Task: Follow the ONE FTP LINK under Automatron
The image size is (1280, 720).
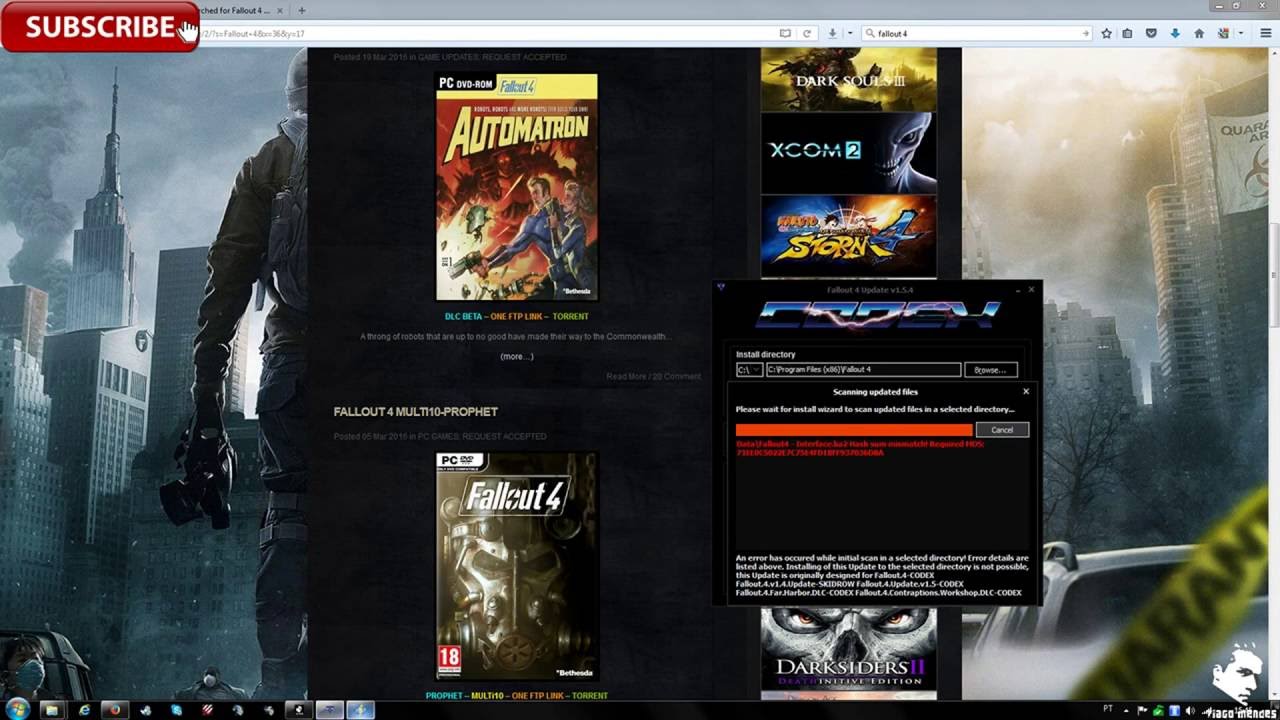Action: pos(517,316)
